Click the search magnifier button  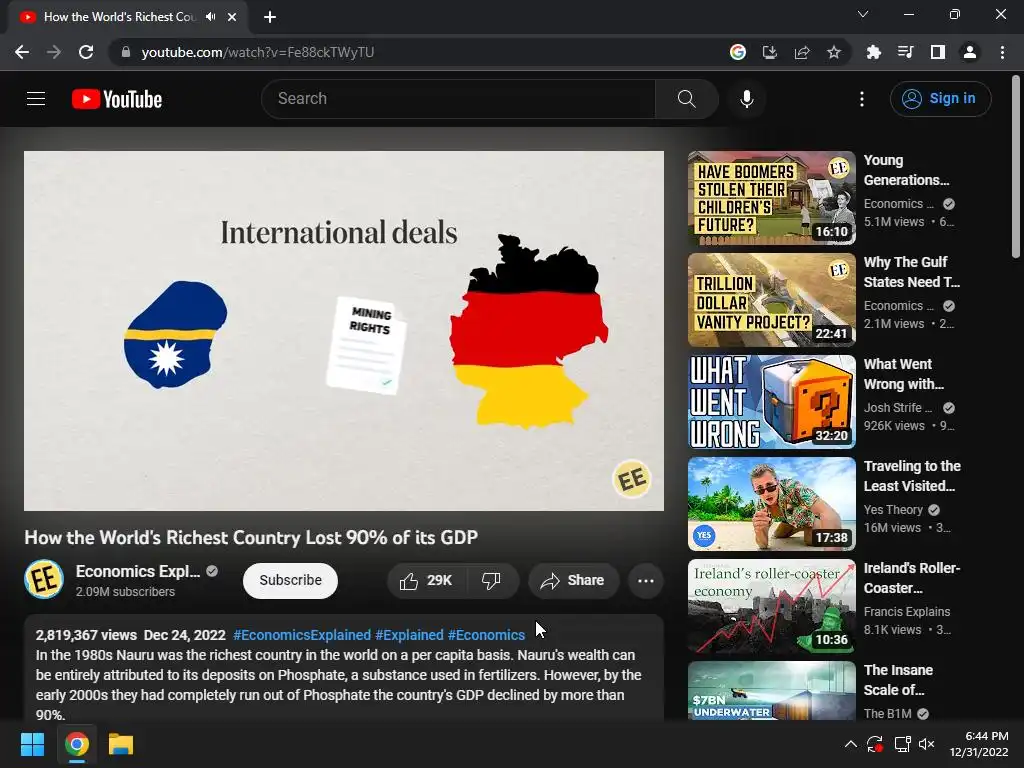[x=686, y=99]
